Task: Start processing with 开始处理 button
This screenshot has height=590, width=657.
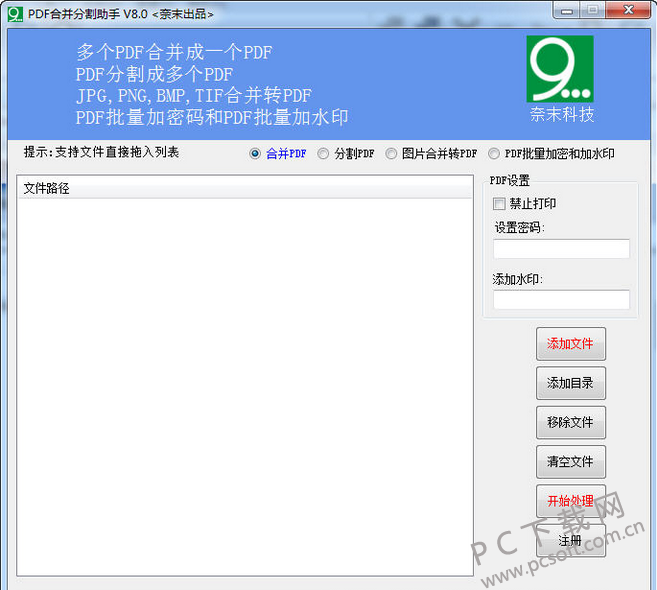Action: (571, 501)
